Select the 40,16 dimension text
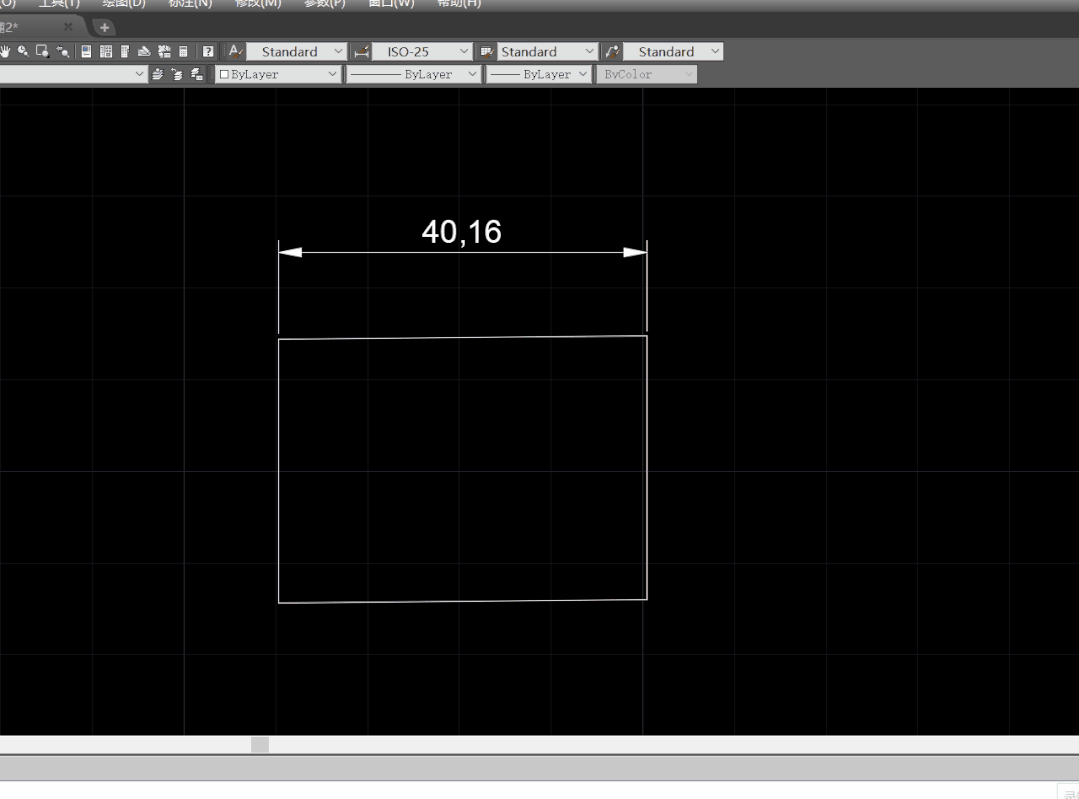 click(x=462, y=232)
